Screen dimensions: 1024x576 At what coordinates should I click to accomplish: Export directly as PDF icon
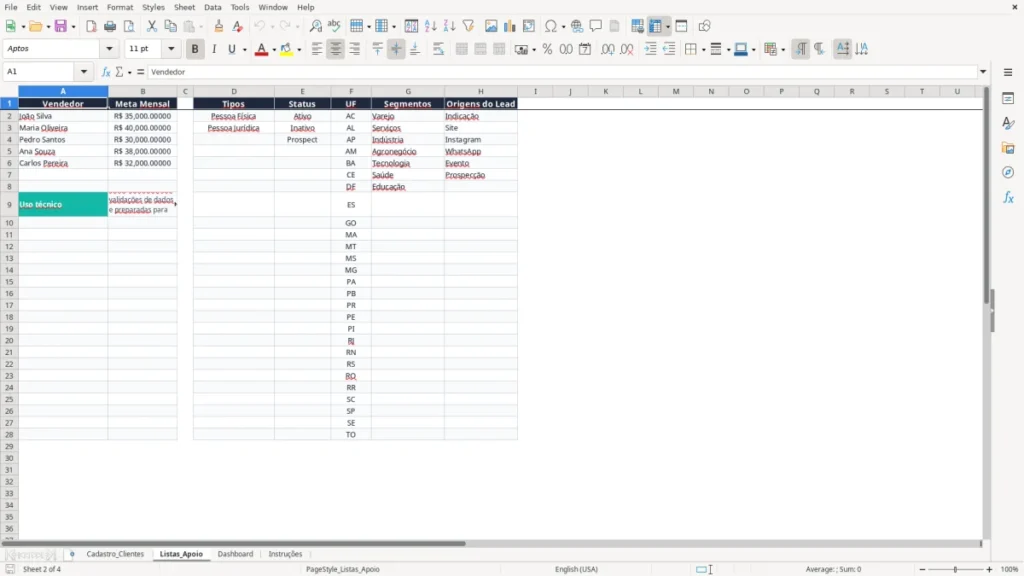point(91,26)
